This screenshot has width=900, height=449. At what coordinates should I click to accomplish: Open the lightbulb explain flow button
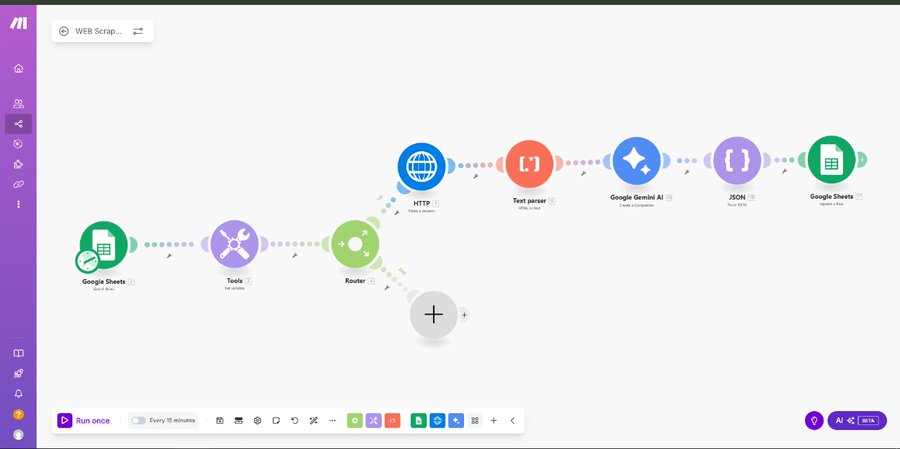tap(814, 420)
